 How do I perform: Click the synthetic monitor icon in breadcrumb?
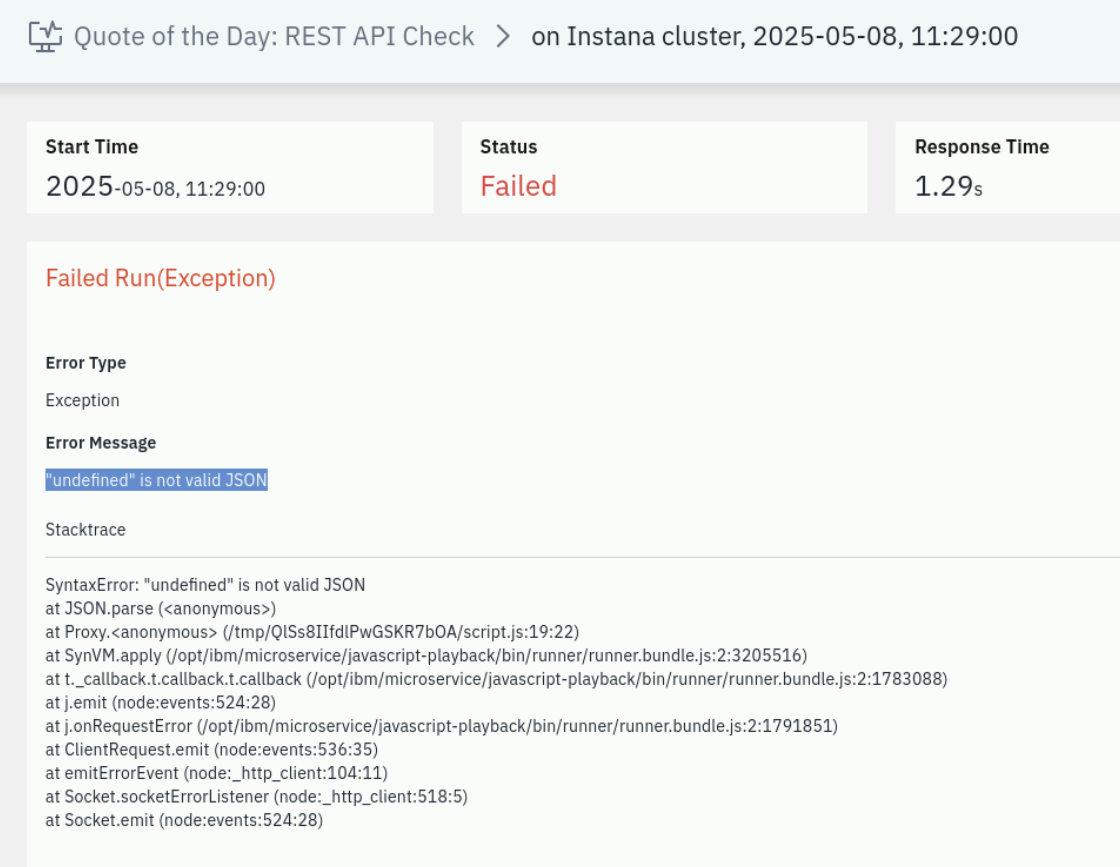point(45,36)
